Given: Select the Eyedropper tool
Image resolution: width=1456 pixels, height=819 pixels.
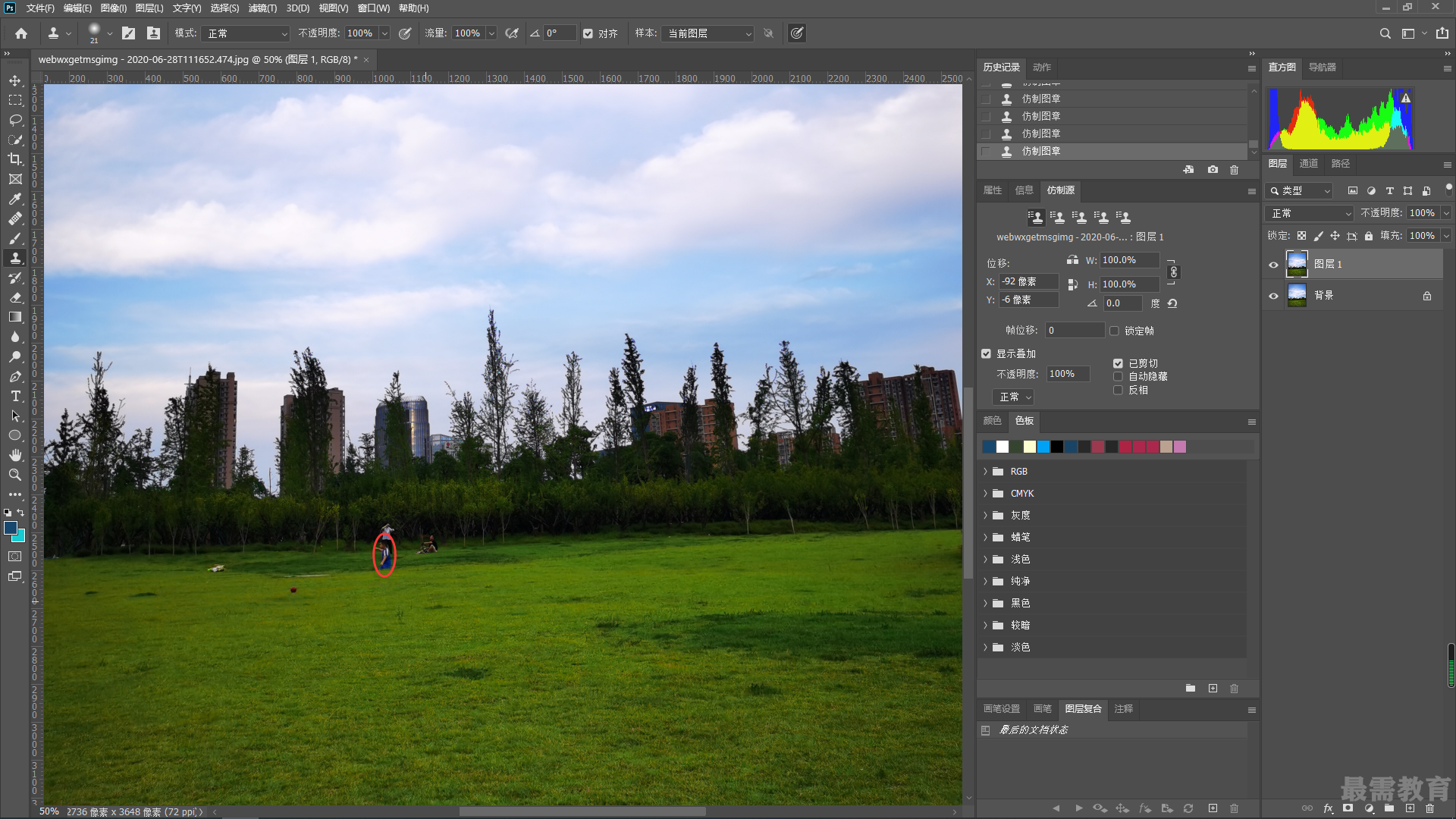Looking at the screenshot, I should click(x=15, y=199).
